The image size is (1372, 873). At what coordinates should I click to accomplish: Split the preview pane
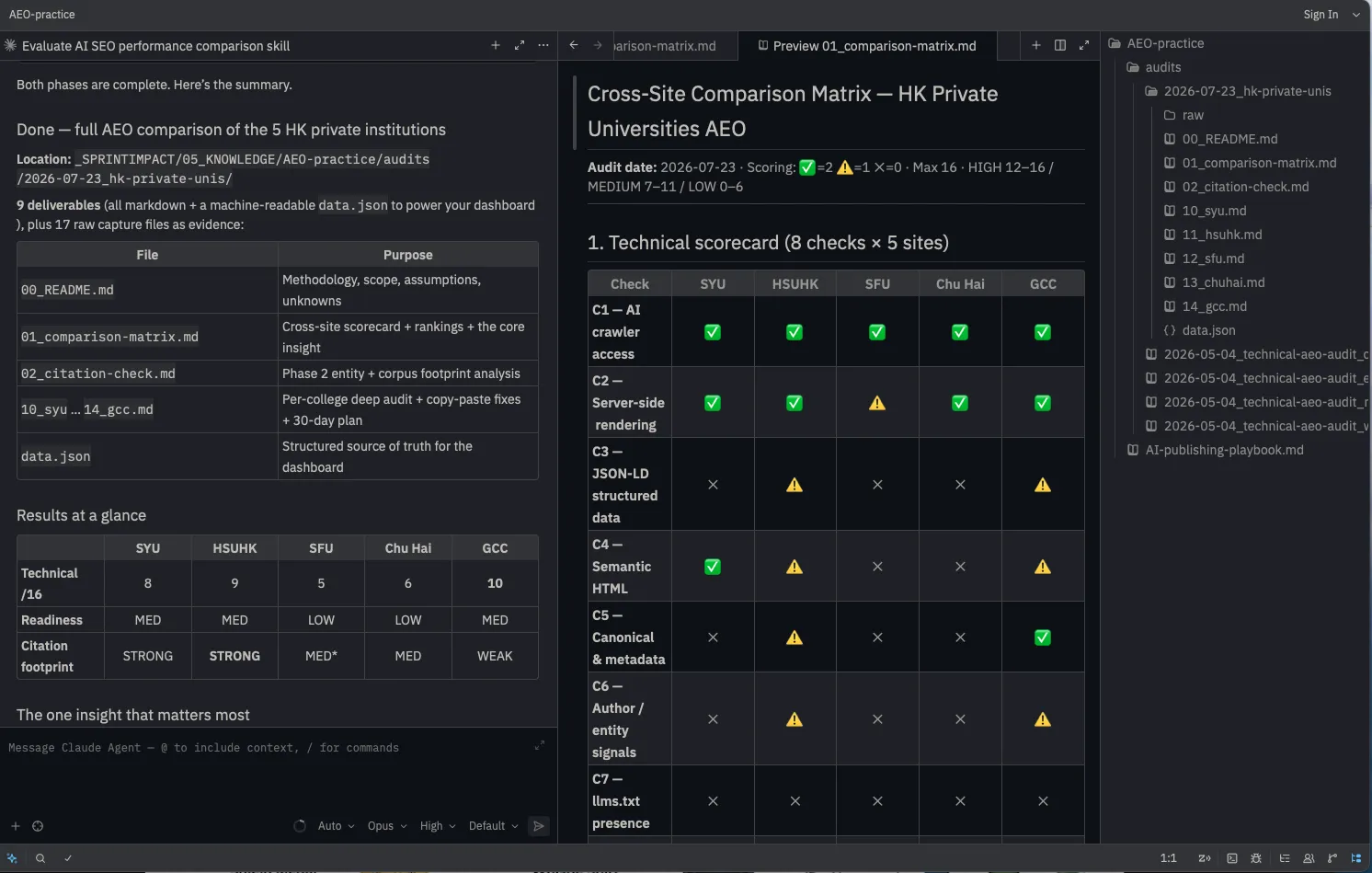(x=1060, y=45)
